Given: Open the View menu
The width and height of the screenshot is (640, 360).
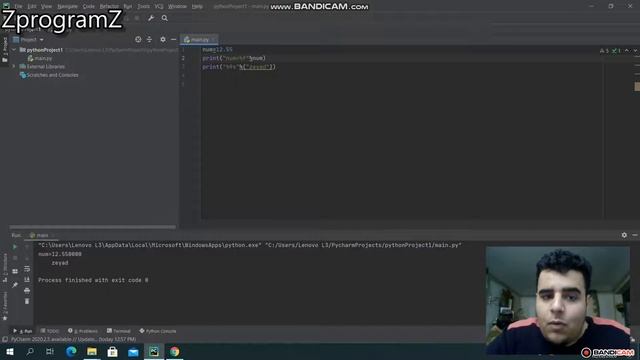Looking at the screenshot, I should pyautogui.click(x=47, y=7).
